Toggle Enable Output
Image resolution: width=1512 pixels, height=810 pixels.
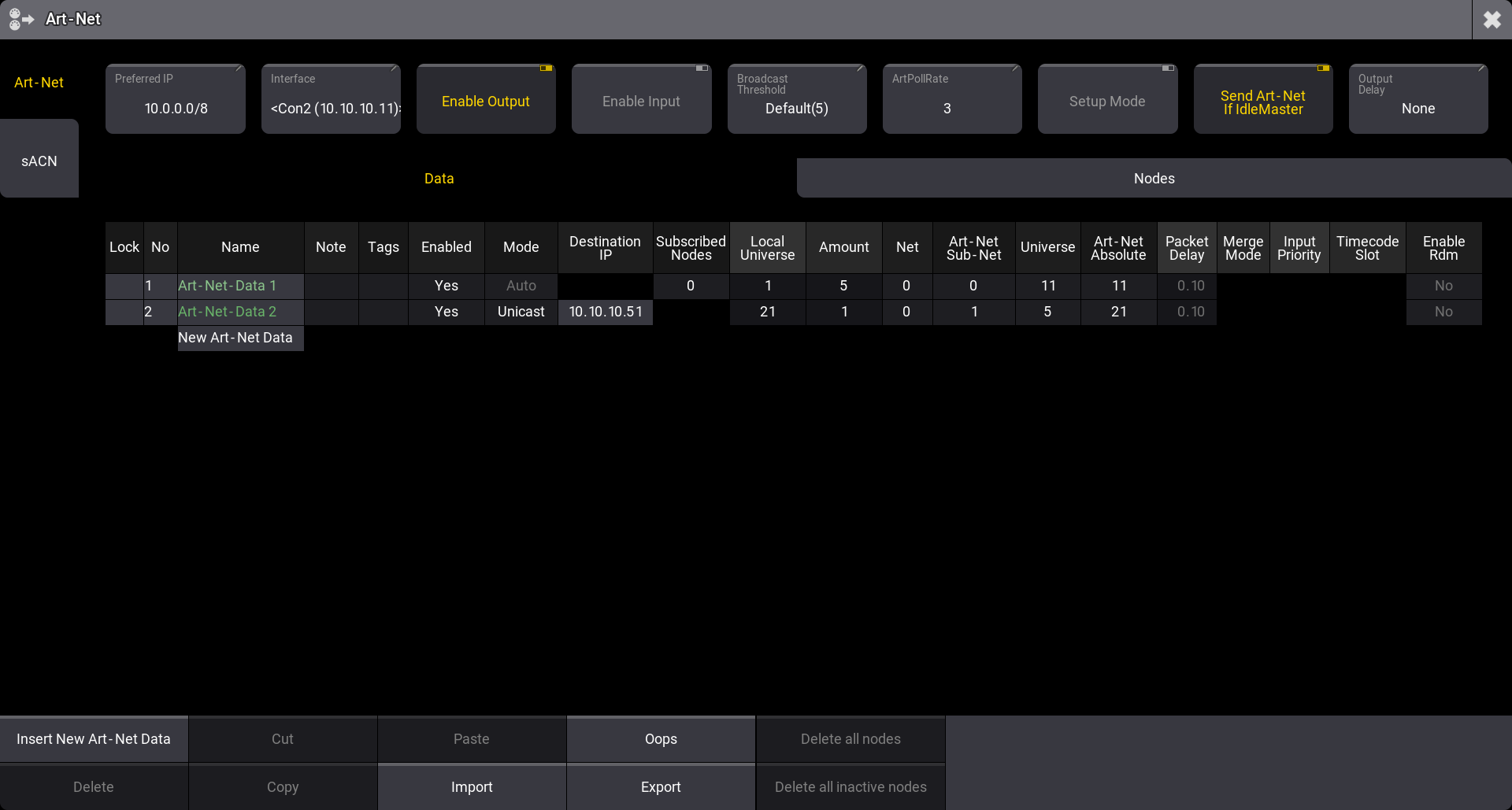[x=486, y=100]
